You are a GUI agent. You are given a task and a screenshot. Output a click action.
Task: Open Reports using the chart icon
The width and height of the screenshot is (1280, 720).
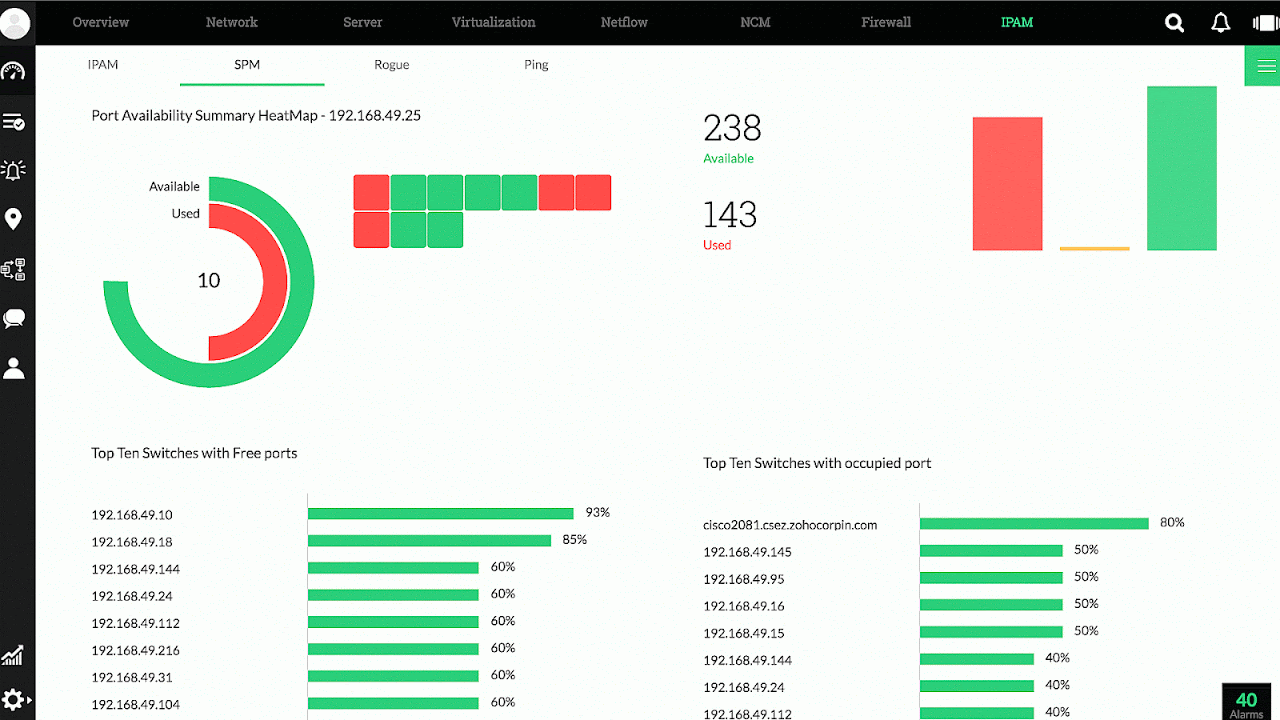click(14, 656)
